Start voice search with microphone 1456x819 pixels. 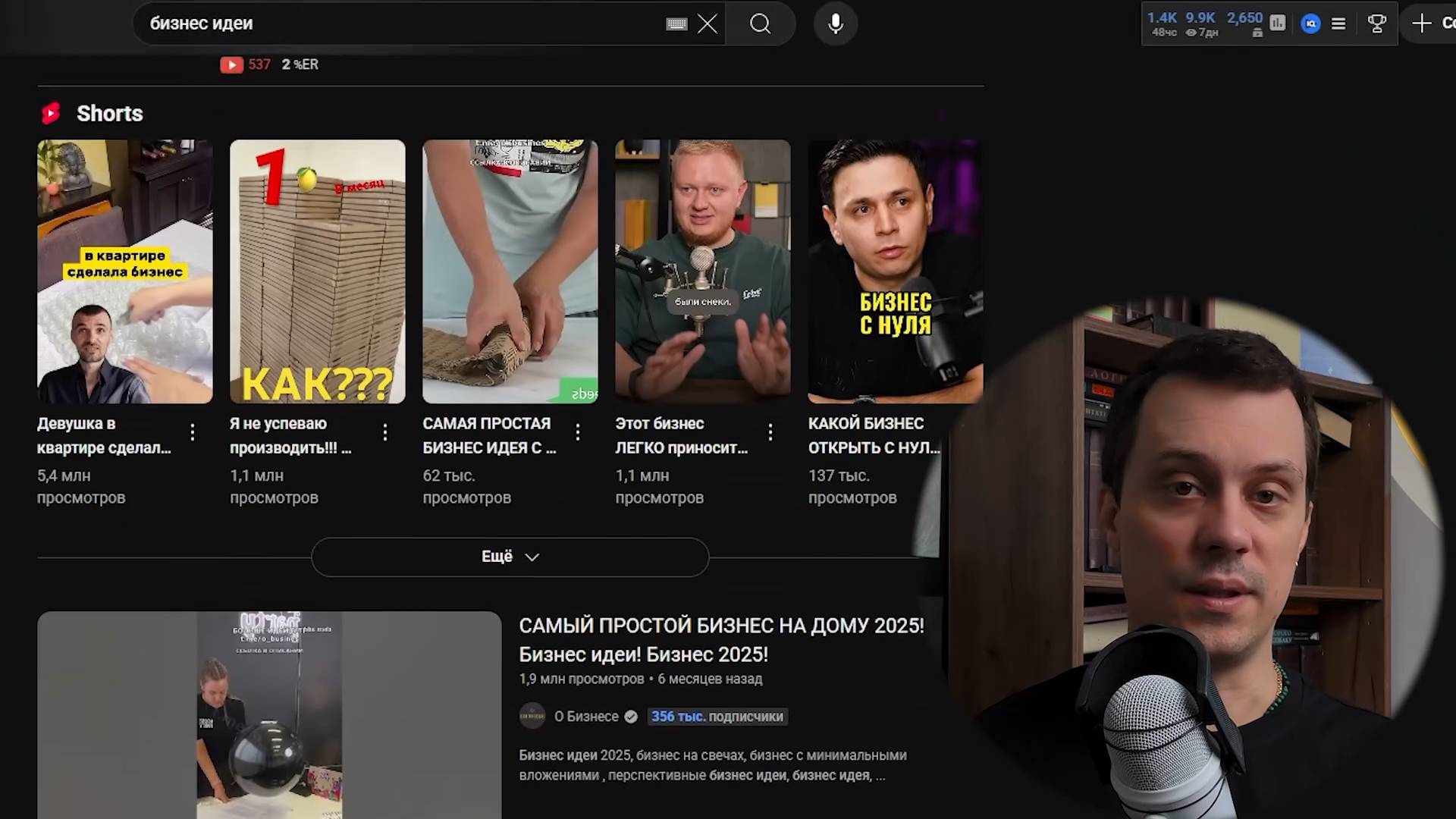[x=835, y=24]
